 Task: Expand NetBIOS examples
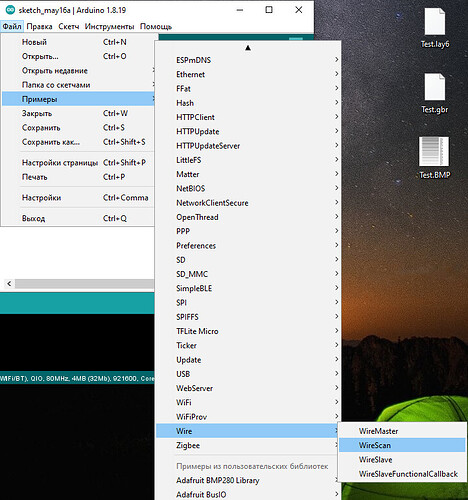coord(248,189)
